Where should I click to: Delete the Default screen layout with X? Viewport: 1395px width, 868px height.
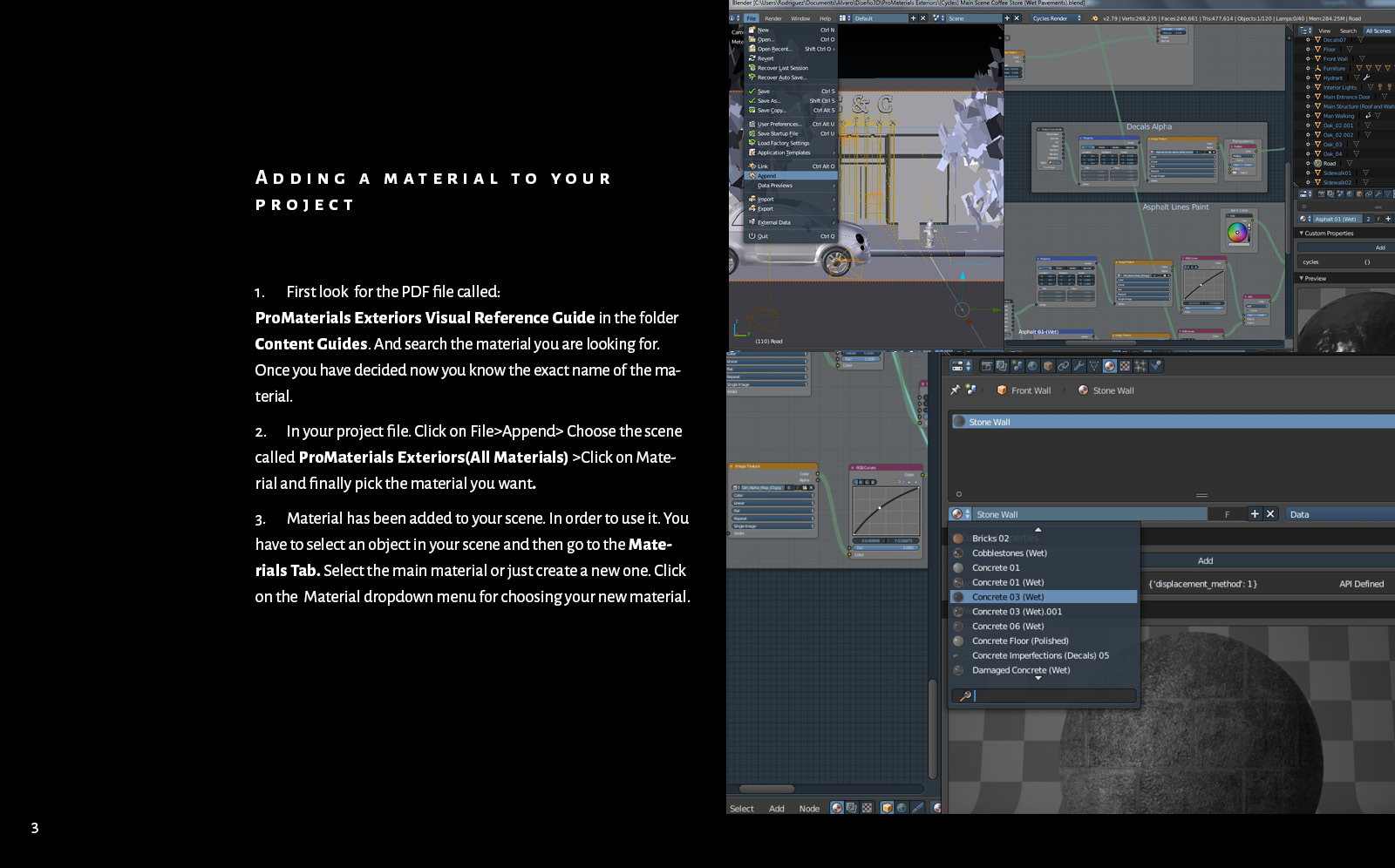(922, 17)
